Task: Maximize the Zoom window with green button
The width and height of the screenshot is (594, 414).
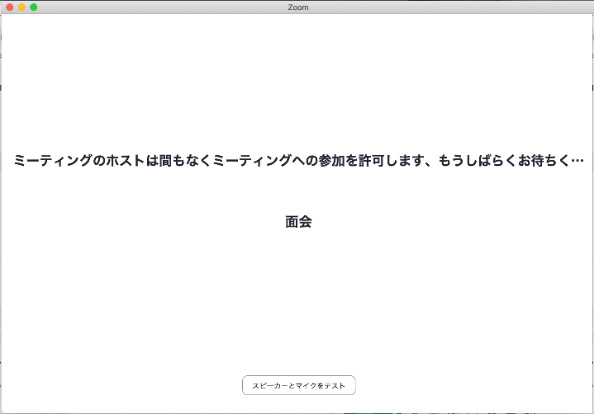Action: [x=34, y=7]
